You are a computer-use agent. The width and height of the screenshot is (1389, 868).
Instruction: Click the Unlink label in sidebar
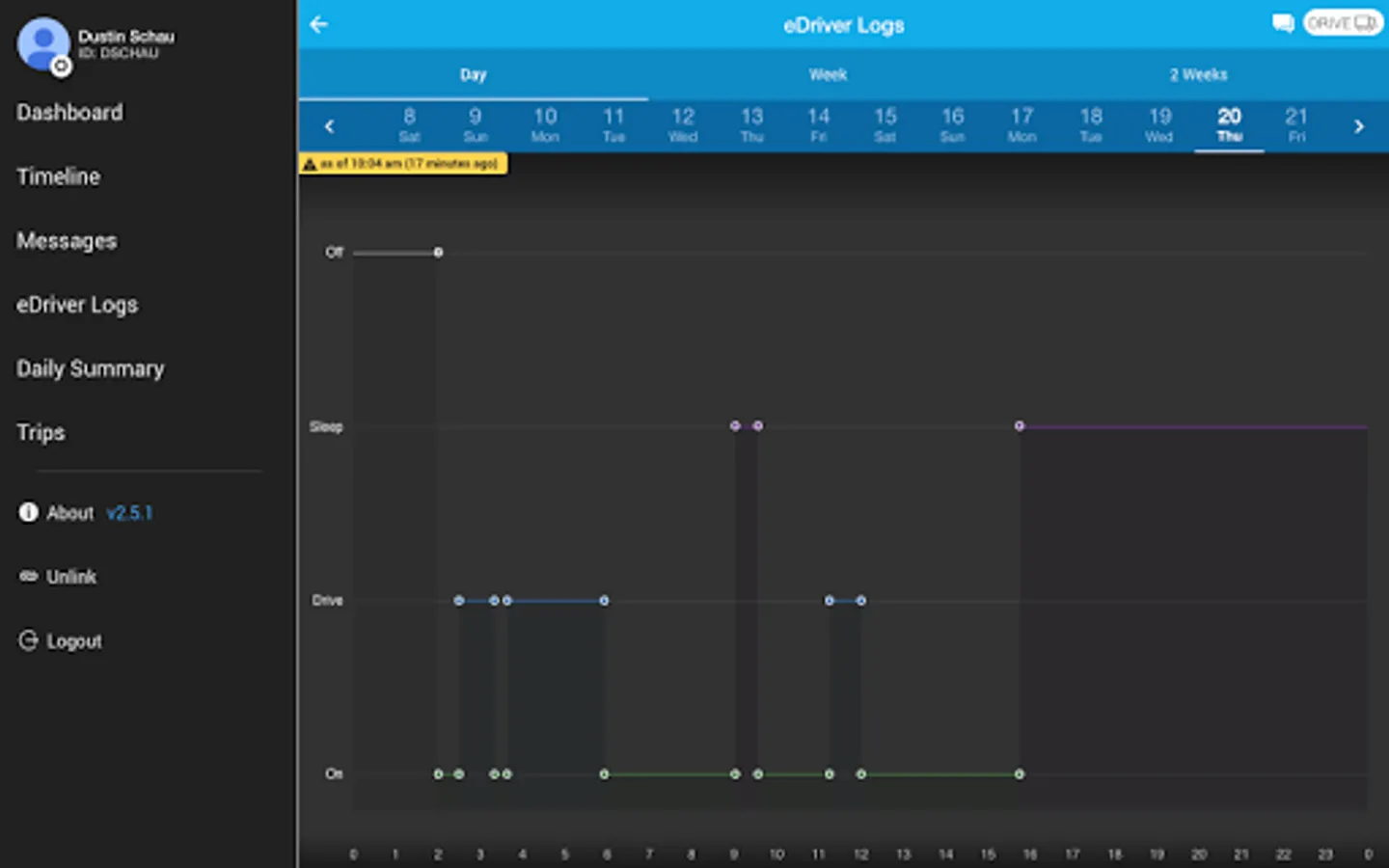[x=71, y=577]
